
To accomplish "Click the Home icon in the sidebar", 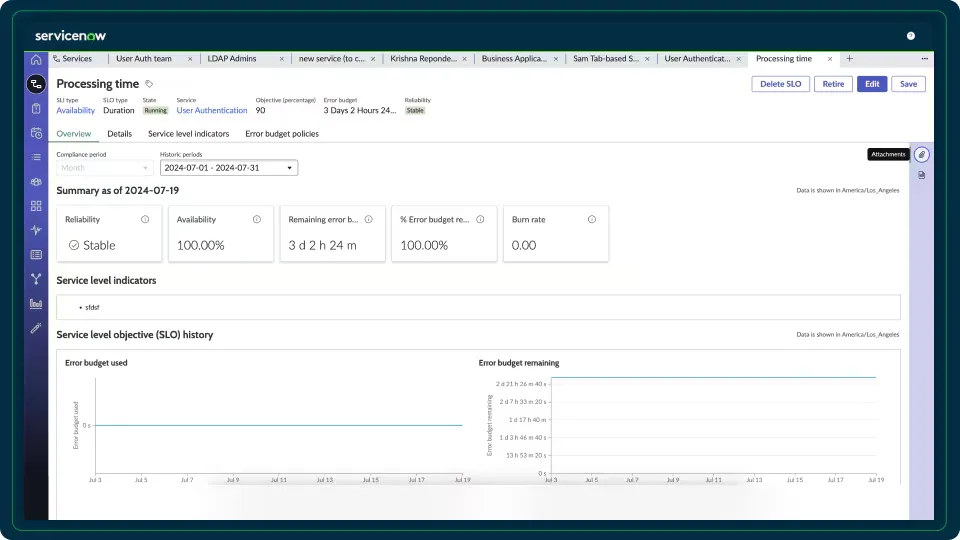I will pyautogui.click(x=36, y=59).
